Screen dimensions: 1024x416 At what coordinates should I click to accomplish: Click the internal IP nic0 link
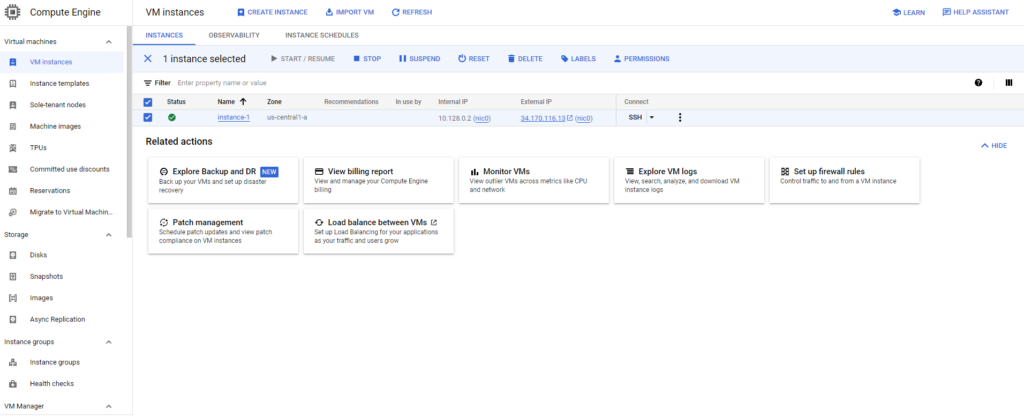(483, 118)
